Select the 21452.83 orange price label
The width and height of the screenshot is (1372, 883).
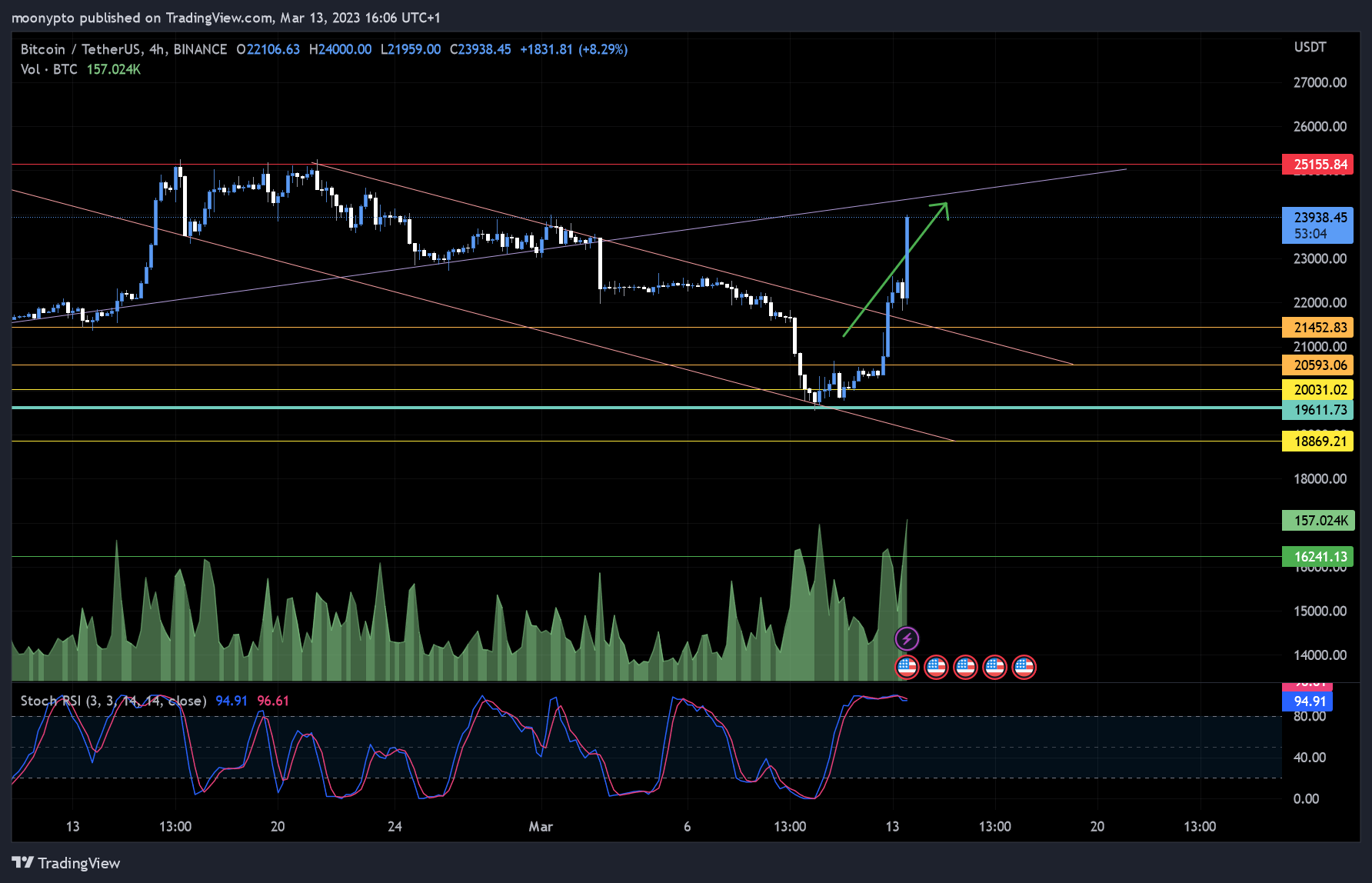click(x=1317, y=328)
